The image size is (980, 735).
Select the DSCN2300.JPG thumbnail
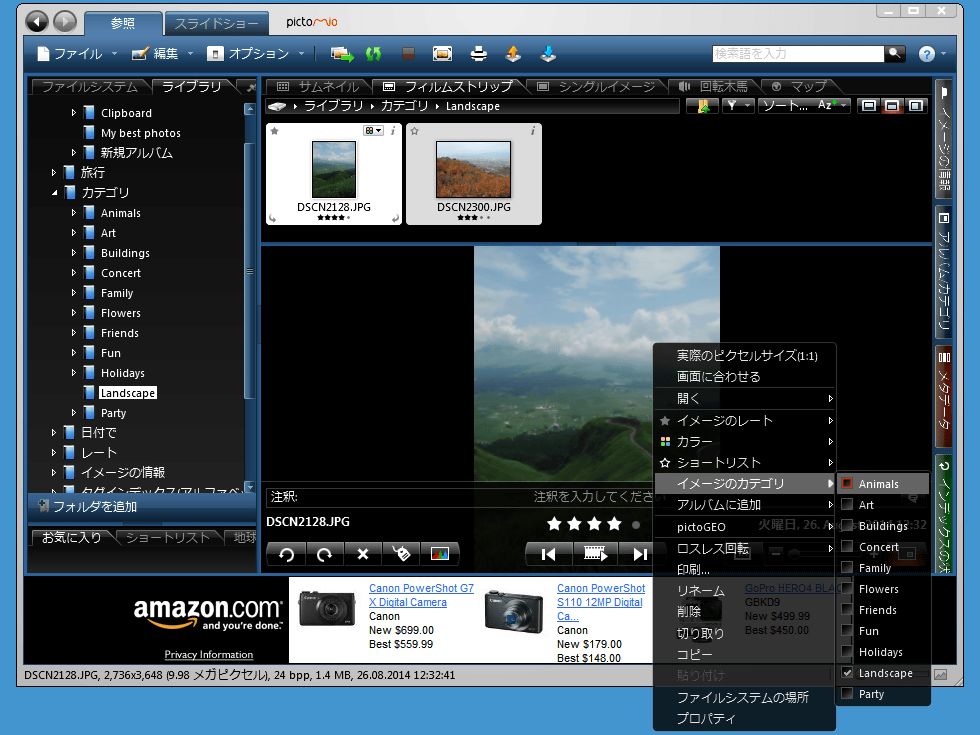[474, 174]
